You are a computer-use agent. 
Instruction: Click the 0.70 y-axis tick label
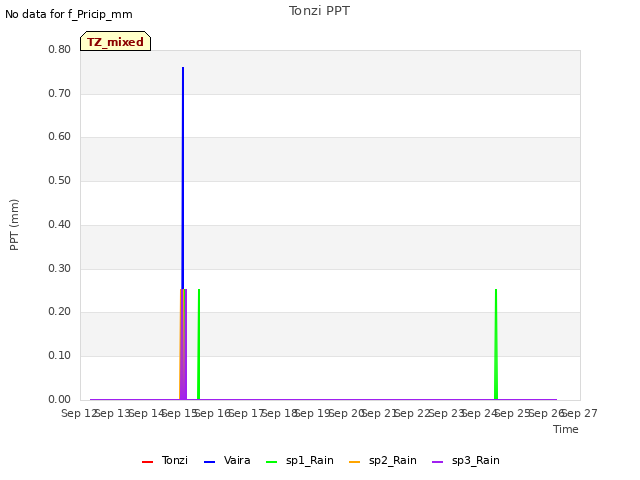60,93
